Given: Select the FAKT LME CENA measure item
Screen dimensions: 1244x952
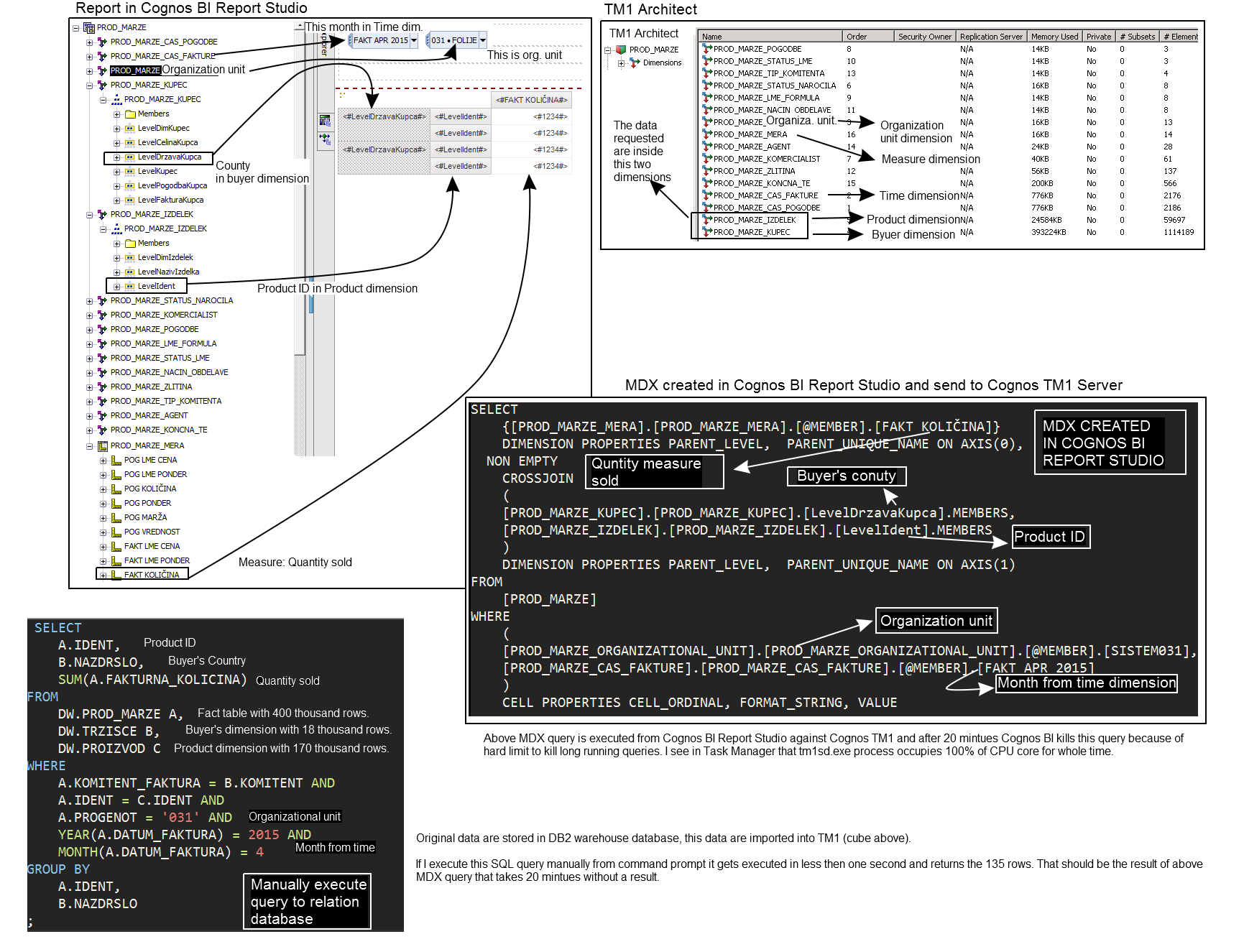Looking at the screenshot, I should coord(152,547).
